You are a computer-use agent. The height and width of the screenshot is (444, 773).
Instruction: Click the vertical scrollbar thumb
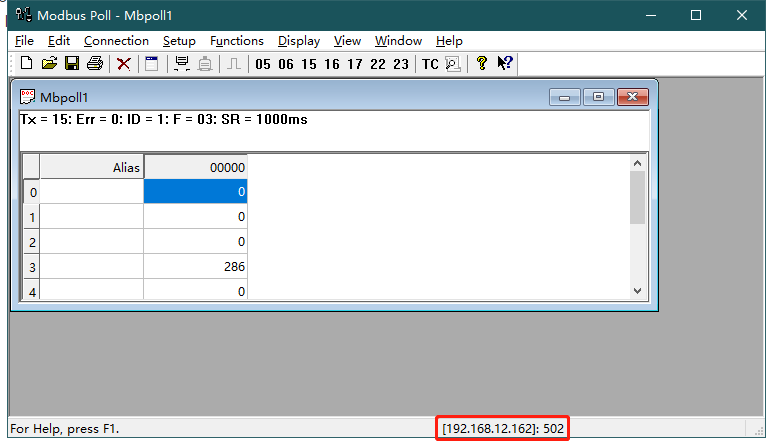click(x=637, y=198)
